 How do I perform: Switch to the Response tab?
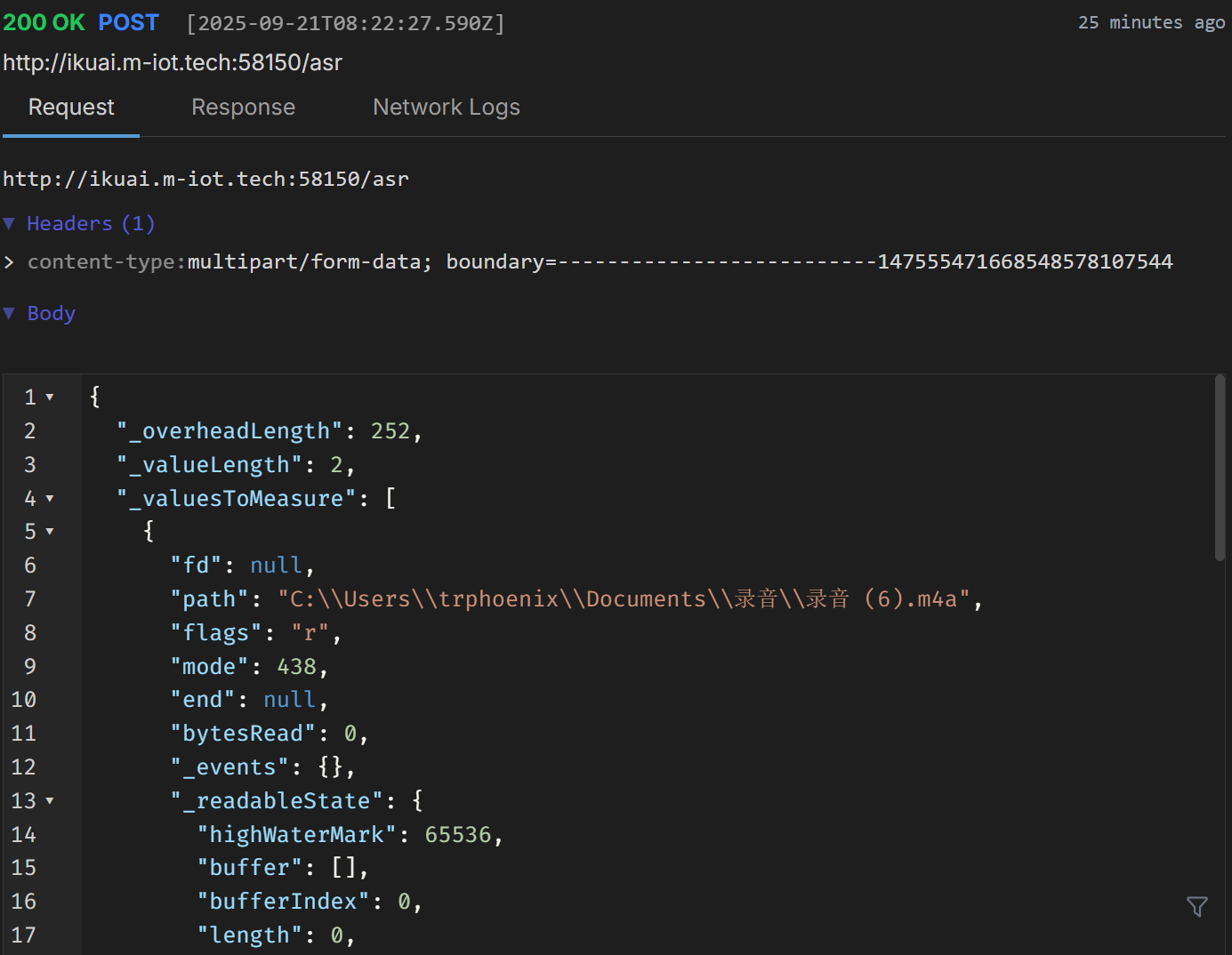tap(243, 108)
